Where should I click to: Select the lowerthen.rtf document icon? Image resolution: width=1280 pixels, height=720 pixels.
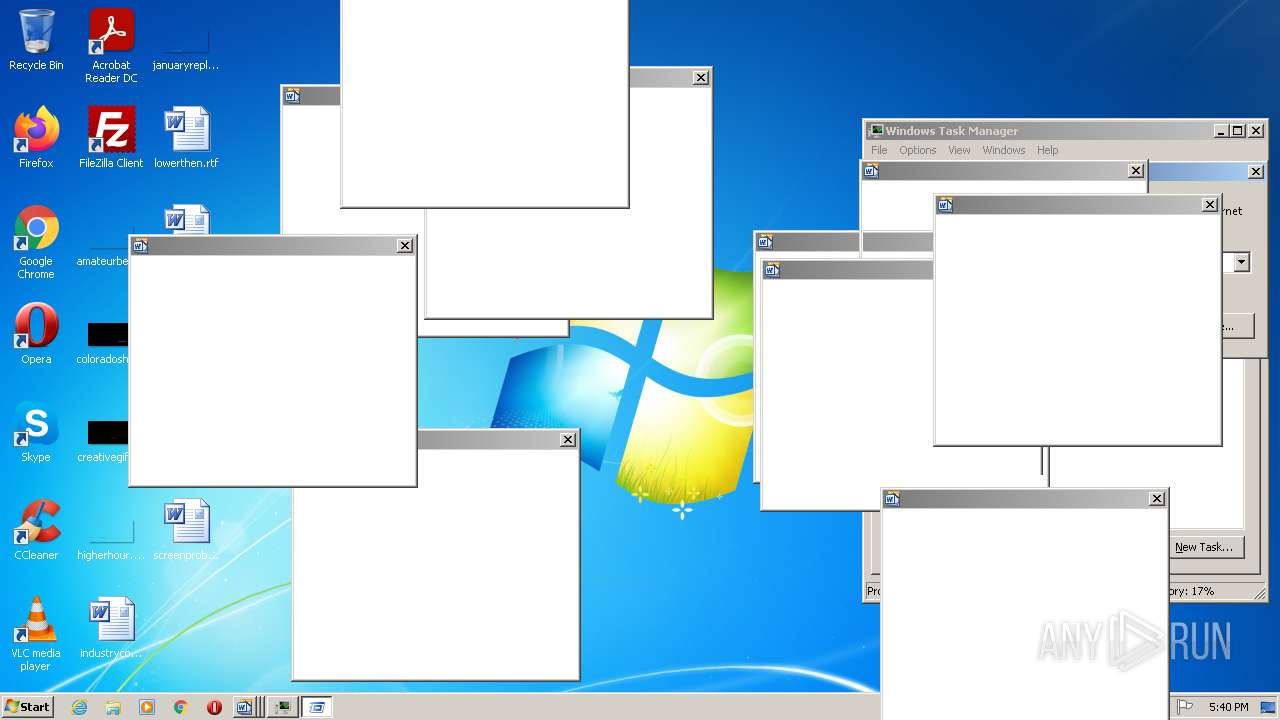tap(186, 137)
